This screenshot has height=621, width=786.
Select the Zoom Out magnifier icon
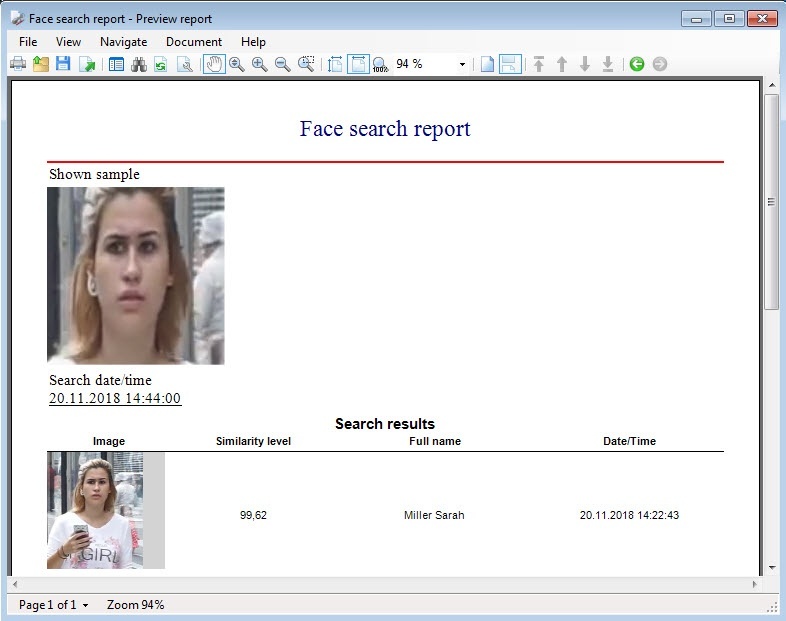coord(283,64)
